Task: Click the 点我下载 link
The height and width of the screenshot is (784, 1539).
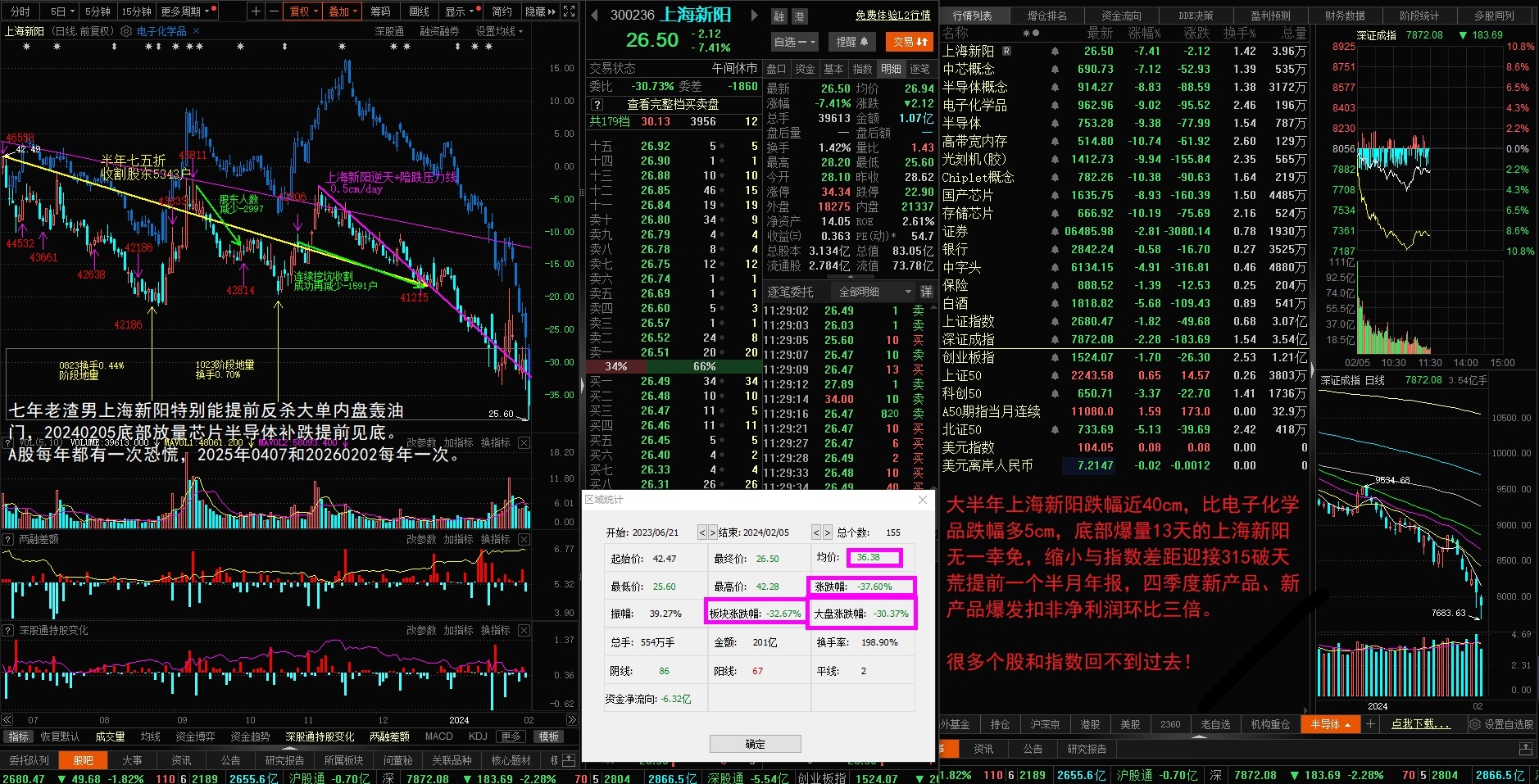Action: (x=1420, y=724)
